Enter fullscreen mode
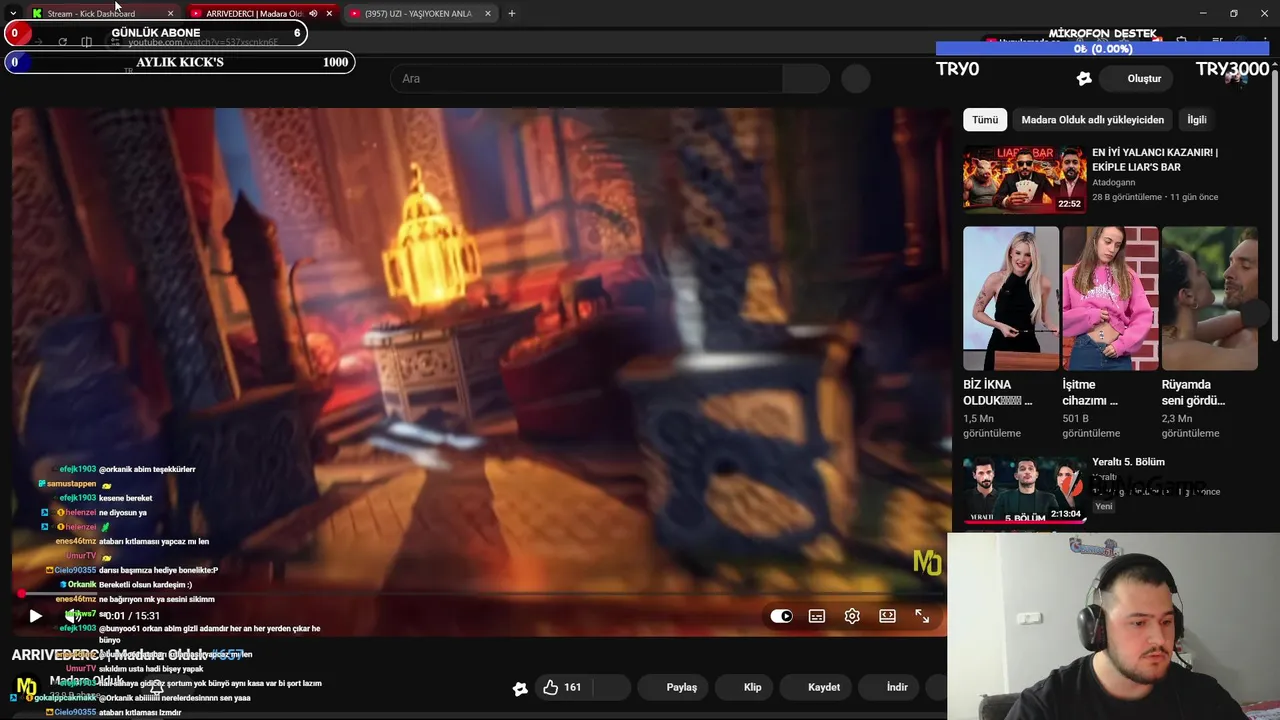The height and width of the screenshot is (720, 1280). point(922,616)
